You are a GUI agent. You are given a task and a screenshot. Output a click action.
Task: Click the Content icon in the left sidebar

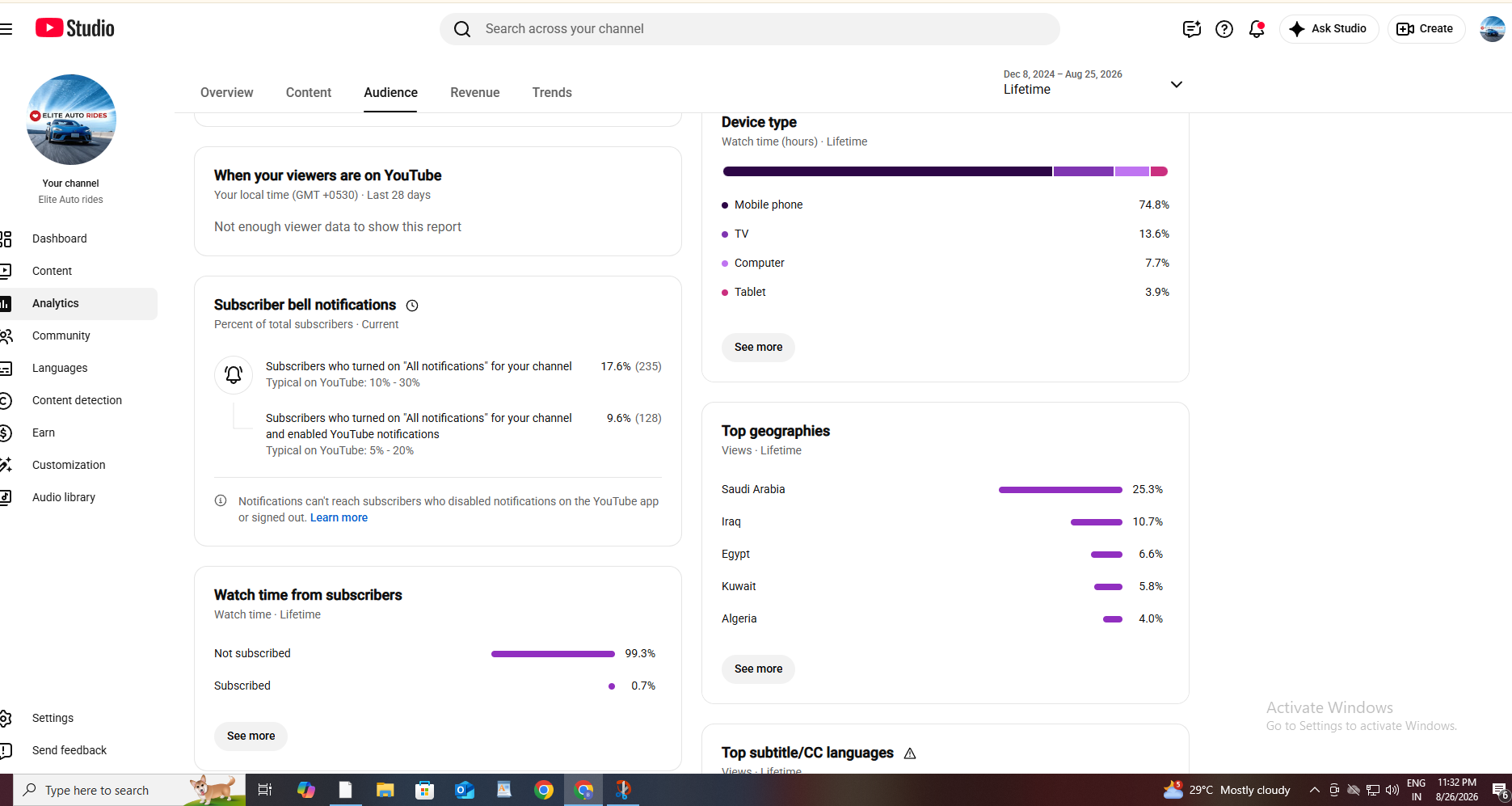tap(6, 272)
